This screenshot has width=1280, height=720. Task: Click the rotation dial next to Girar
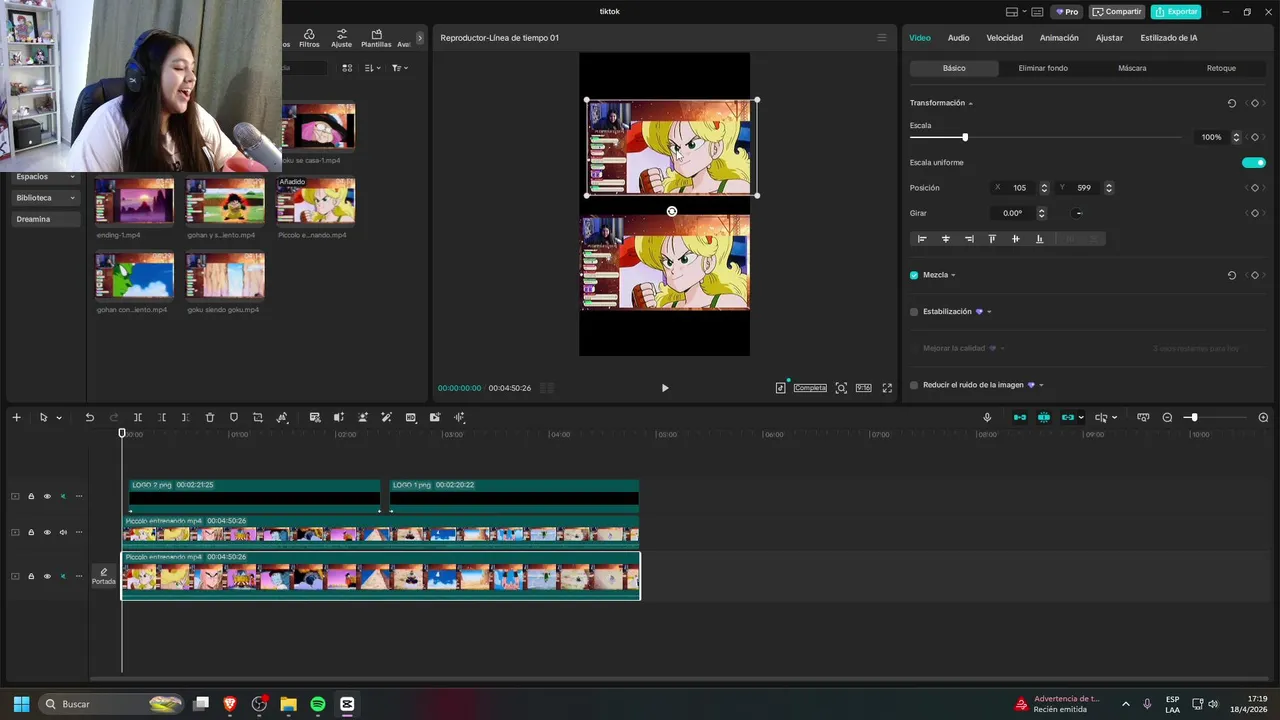[1078, 213]
